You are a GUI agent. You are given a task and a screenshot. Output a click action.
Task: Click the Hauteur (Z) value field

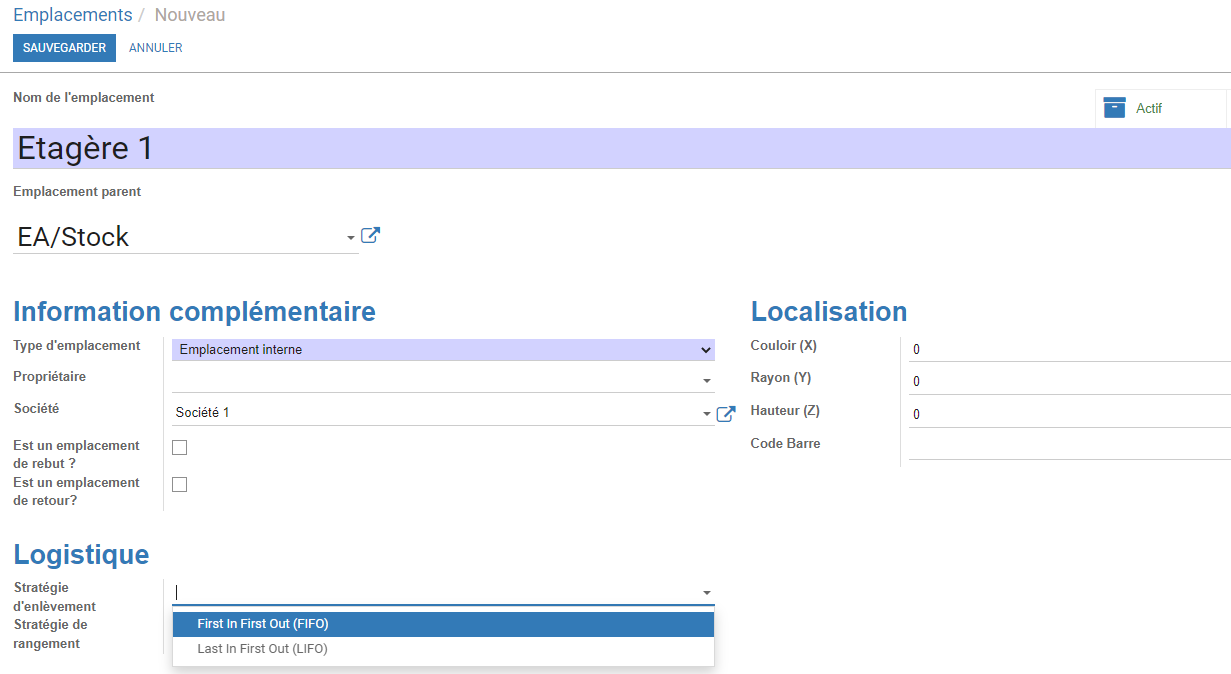click(x=1070, y=414)
